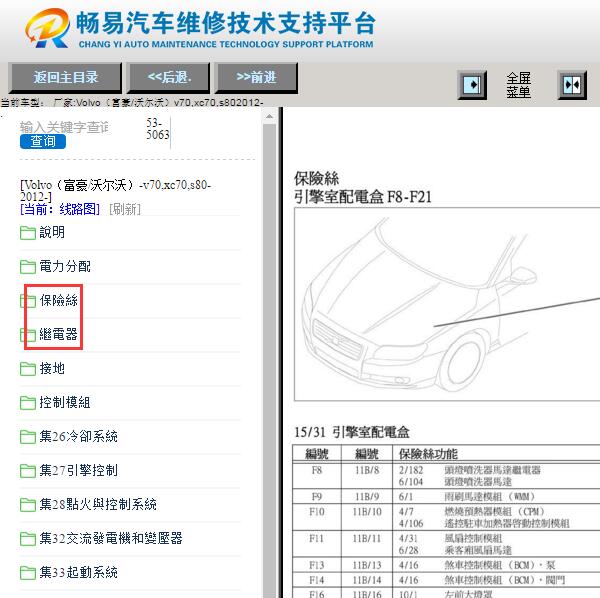
Task: Select the 電力分配 tree item
Action: 65,266
